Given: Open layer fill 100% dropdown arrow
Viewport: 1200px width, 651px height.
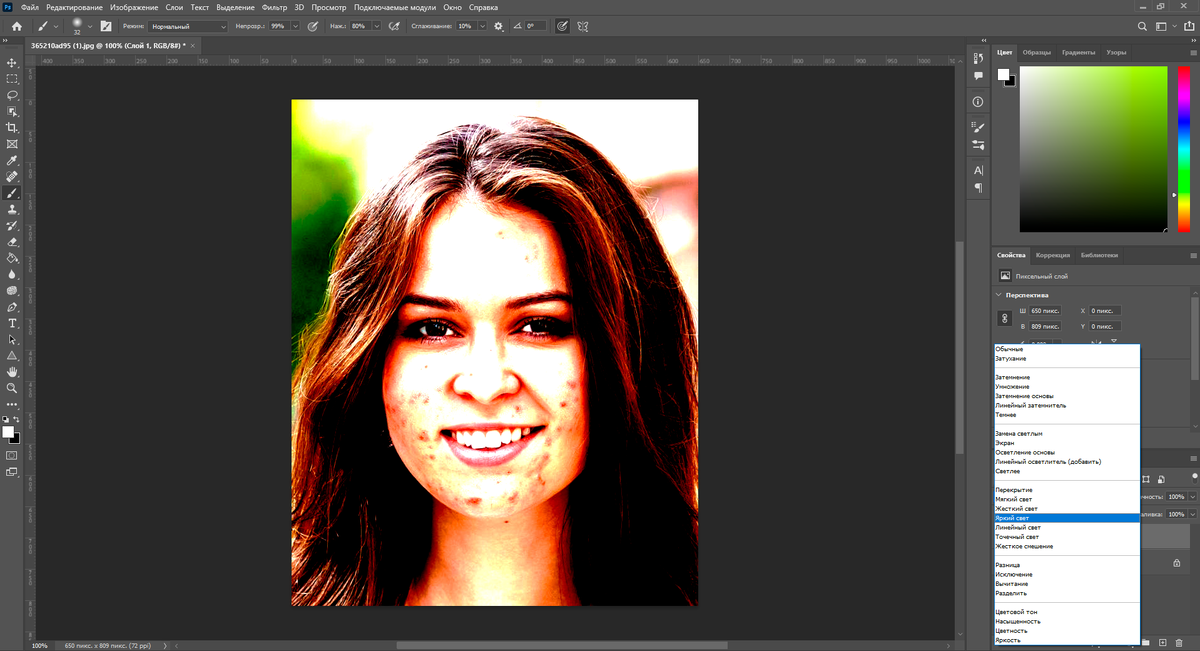Looking at the screenshot, I should tap(1192, 514).
